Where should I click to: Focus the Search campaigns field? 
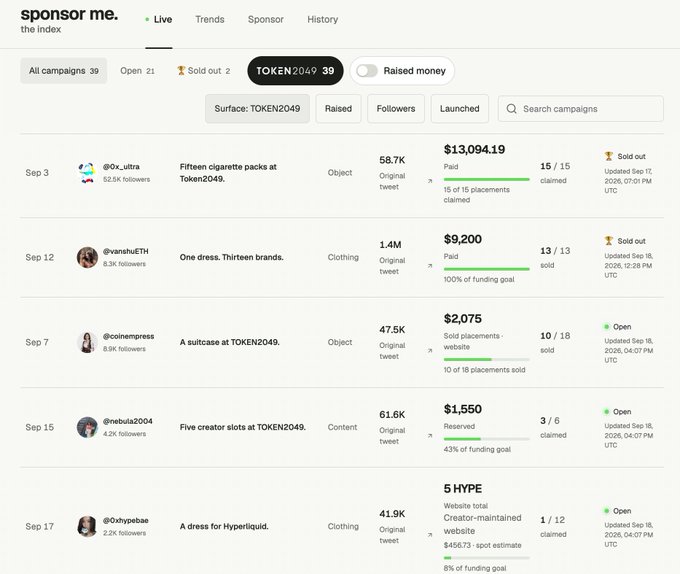(x=581, y=109)
